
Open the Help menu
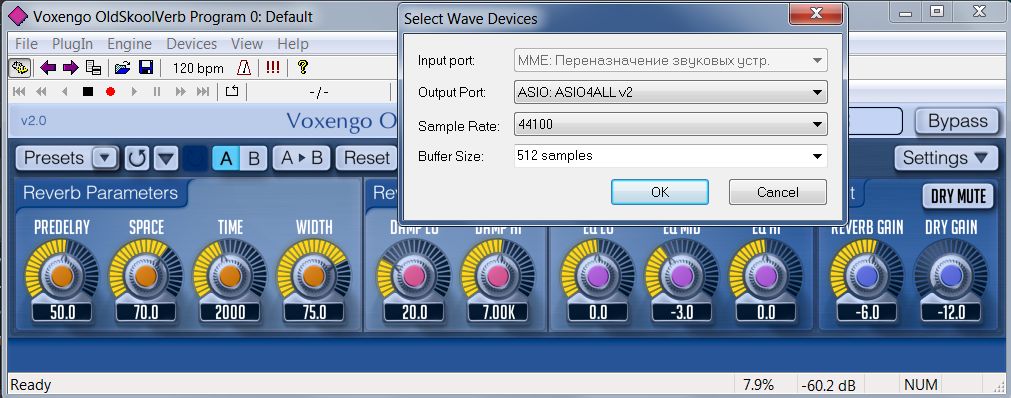(293, 44)
